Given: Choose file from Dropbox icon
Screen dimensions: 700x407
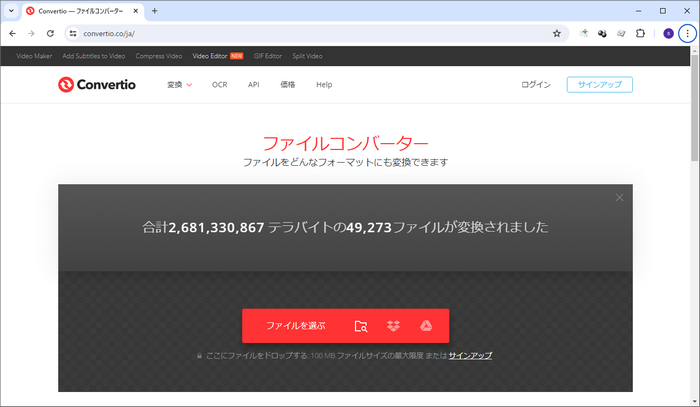Looking at the screenshot, I should (x=393, y=326).
